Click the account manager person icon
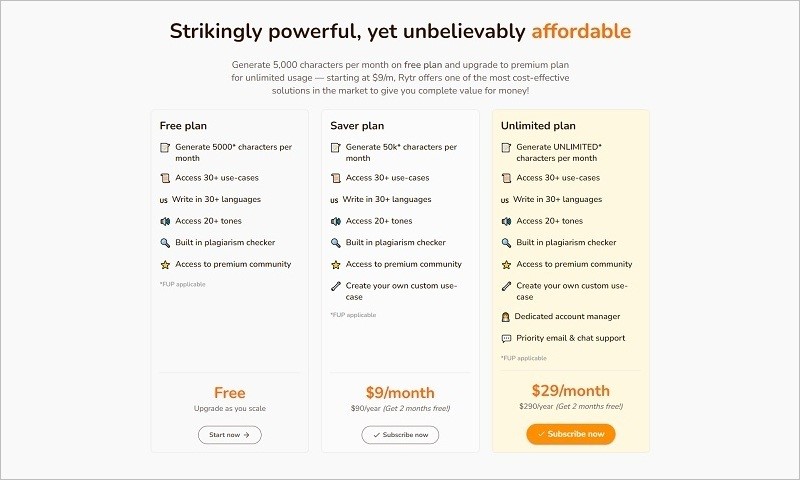This screenshot has width=800, height=480. 505,317
